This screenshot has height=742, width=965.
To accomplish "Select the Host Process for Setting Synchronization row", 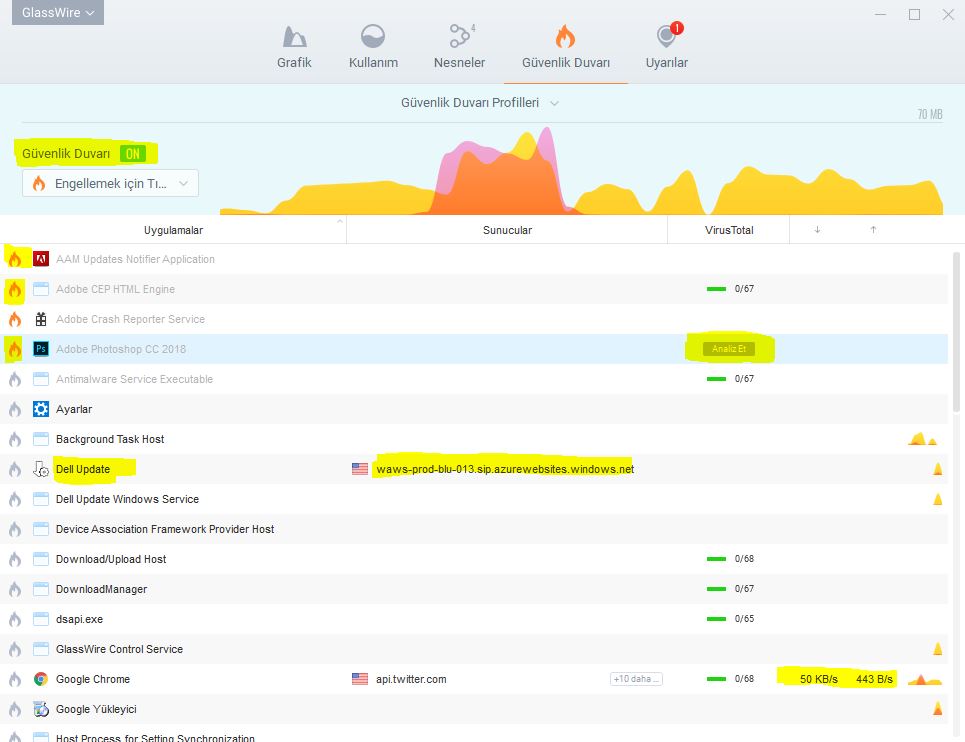I will tap(474, 733).
